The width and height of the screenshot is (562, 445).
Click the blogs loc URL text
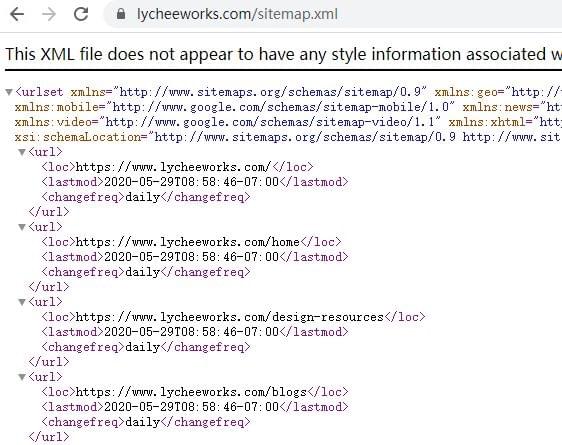coord(191,392)
